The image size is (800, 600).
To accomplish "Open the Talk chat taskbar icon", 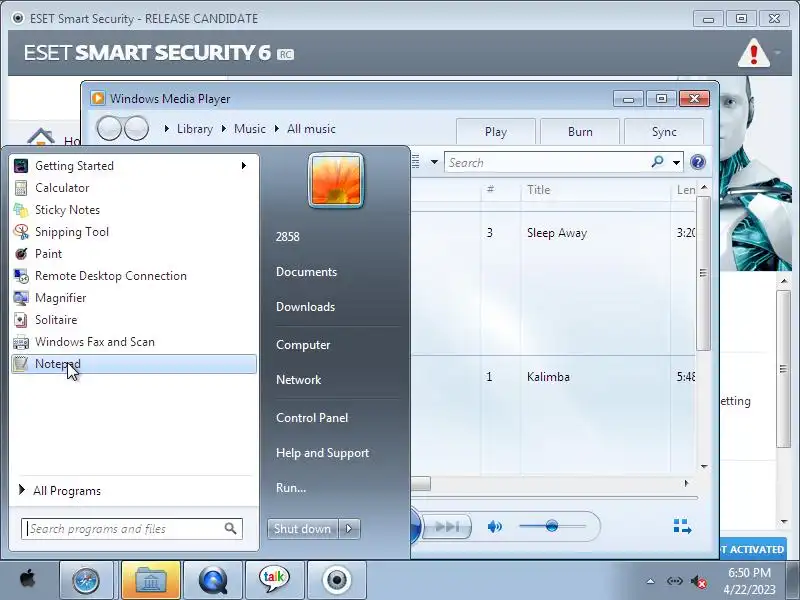I will [274, 580].
